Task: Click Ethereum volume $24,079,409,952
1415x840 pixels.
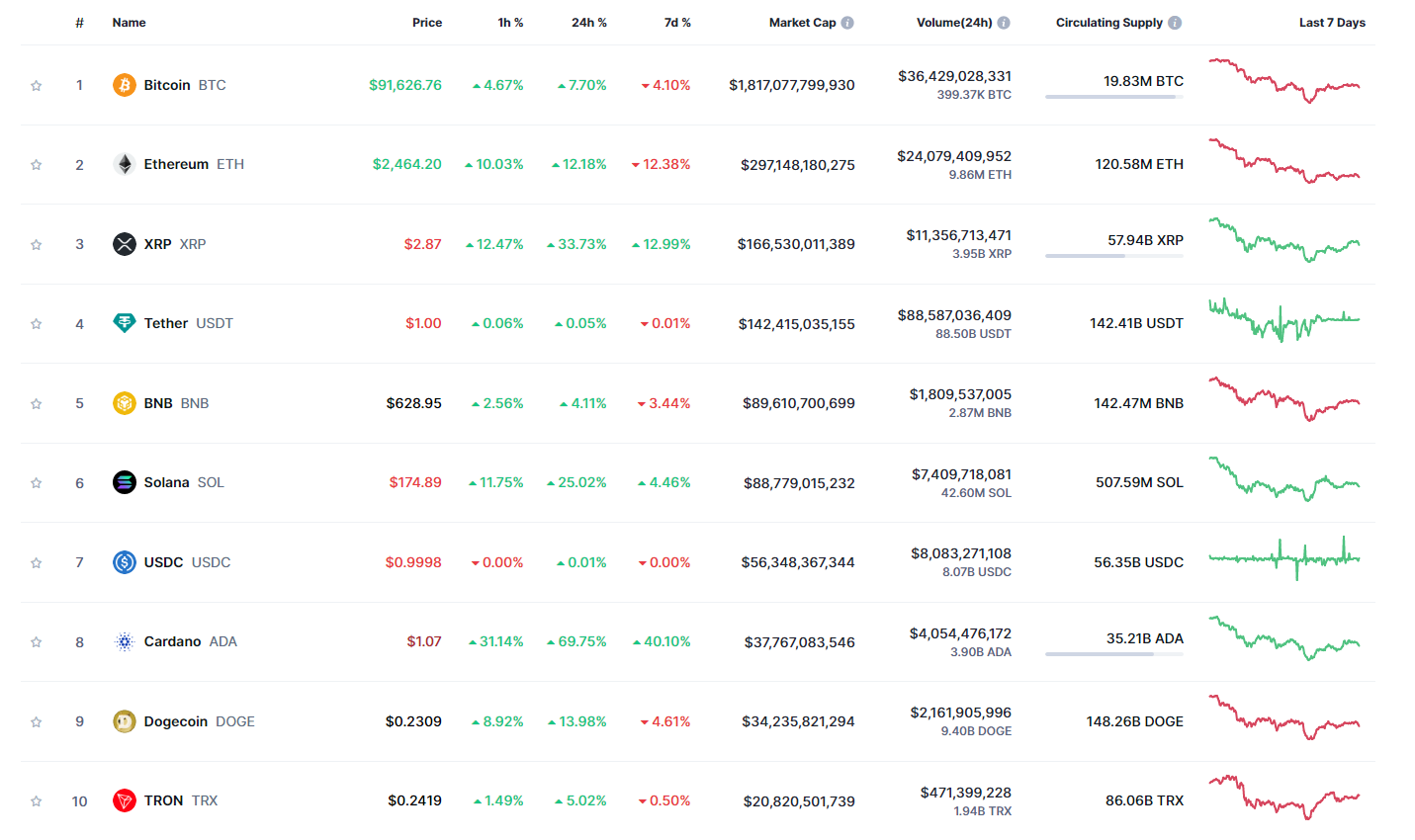Action: (954, 156)
